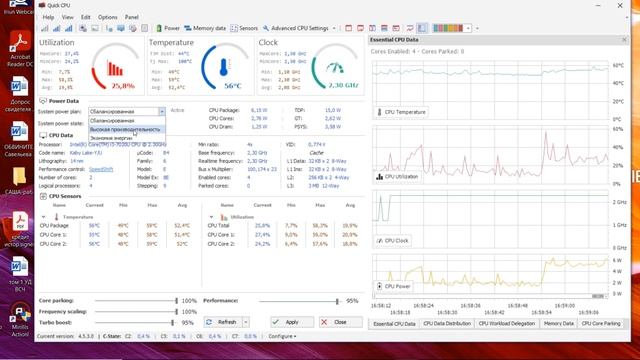Open the Panel menu
Screen dimensions: 640x360
pos(131,17)
